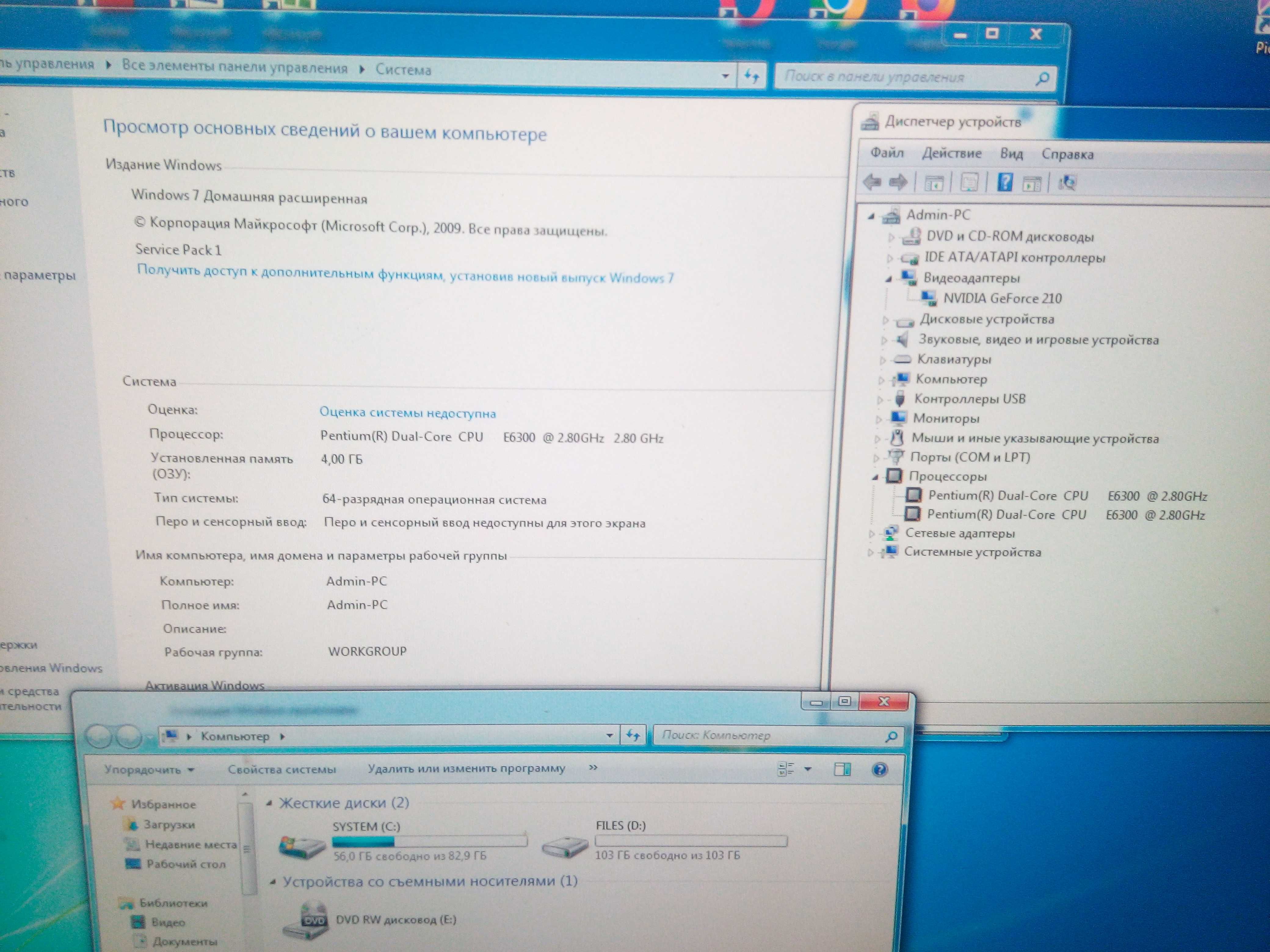Select the DVD RW дисковод (E:)
The width and height of the screenshot is (1270, 952).
370,920
